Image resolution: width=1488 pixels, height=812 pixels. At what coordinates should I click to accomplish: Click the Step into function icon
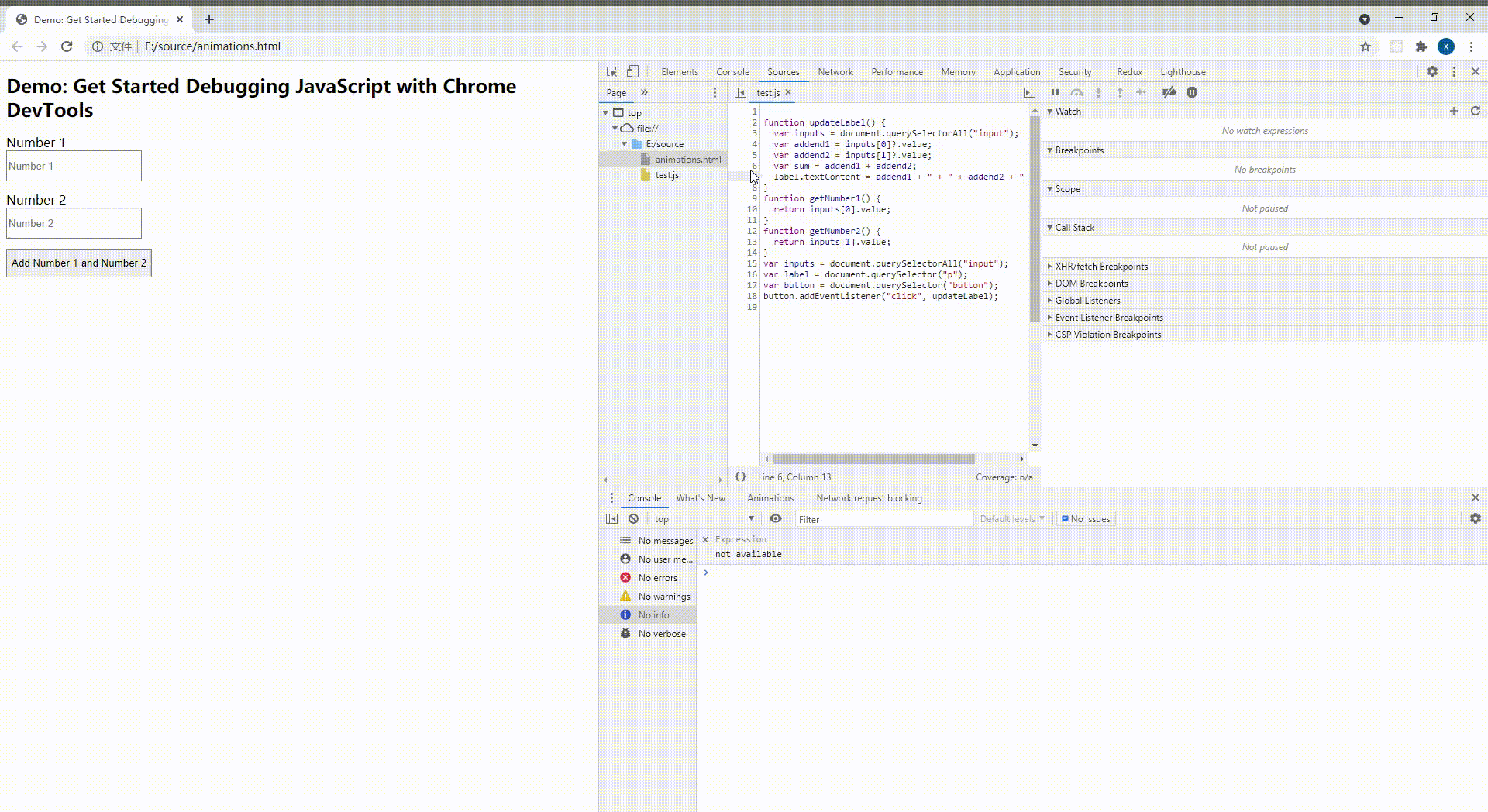[1098, 92]
